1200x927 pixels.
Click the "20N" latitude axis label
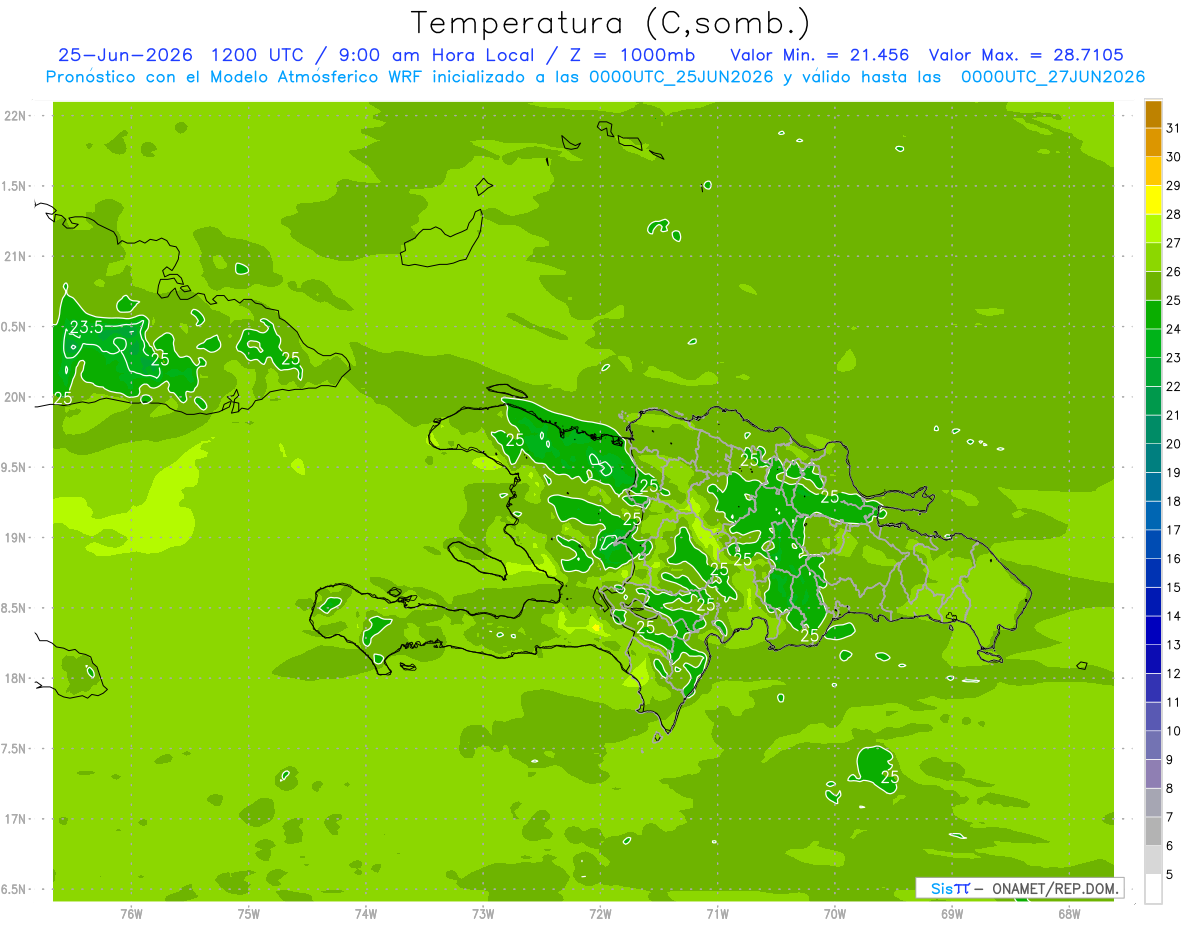[x=16, y=397]
